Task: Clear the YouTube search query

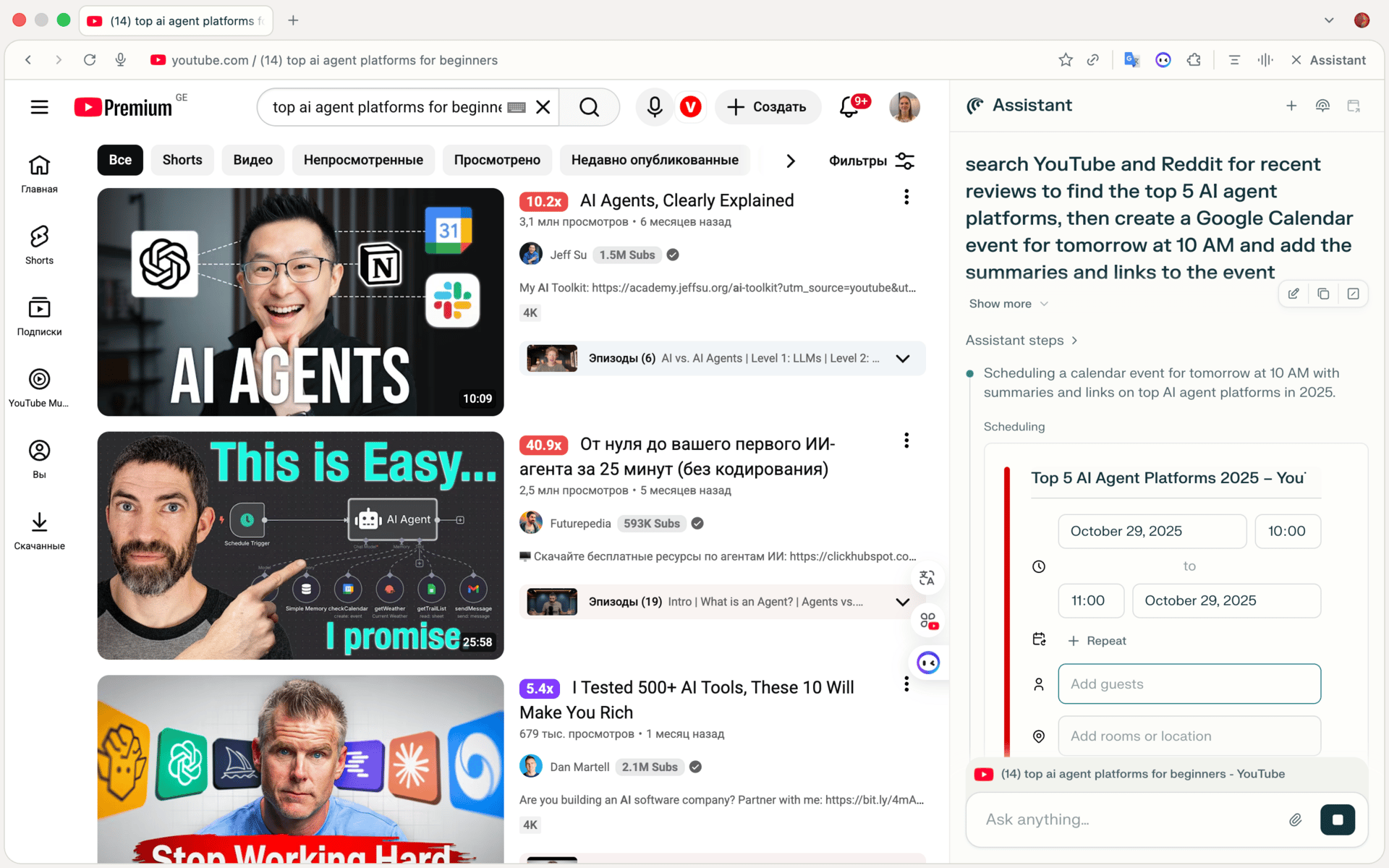Action: click(x=543, y=107)
